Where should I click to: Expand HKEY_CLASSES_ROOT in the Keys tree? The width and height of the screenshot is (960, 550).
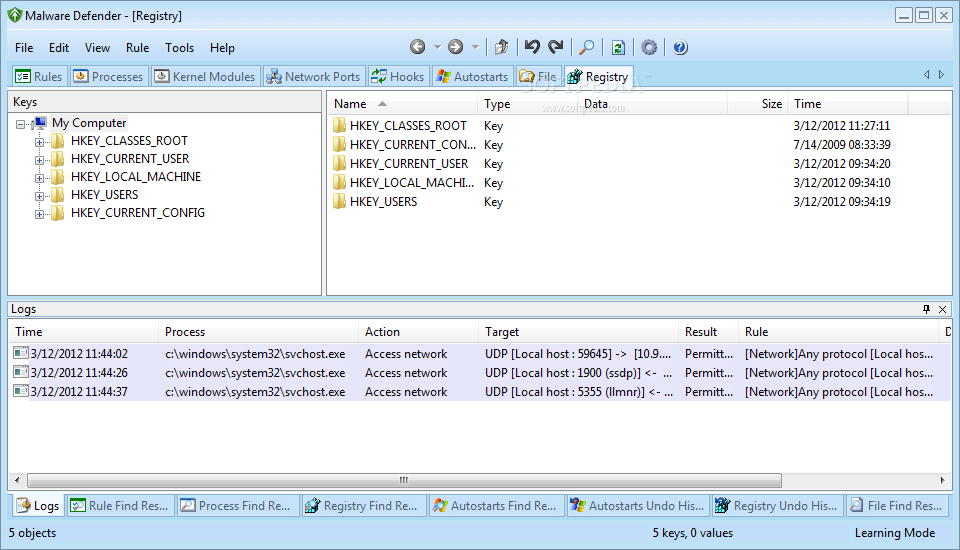tap(39, 142)
